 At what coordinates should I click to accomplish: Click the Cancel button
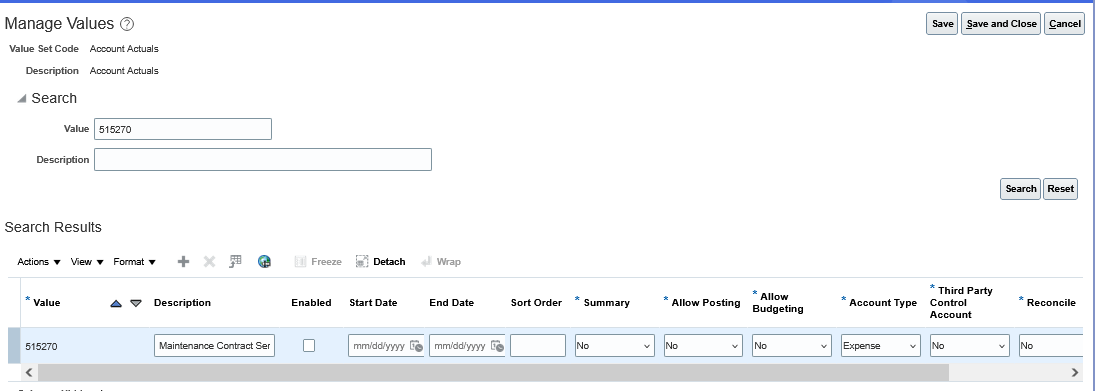(1064, 24)
